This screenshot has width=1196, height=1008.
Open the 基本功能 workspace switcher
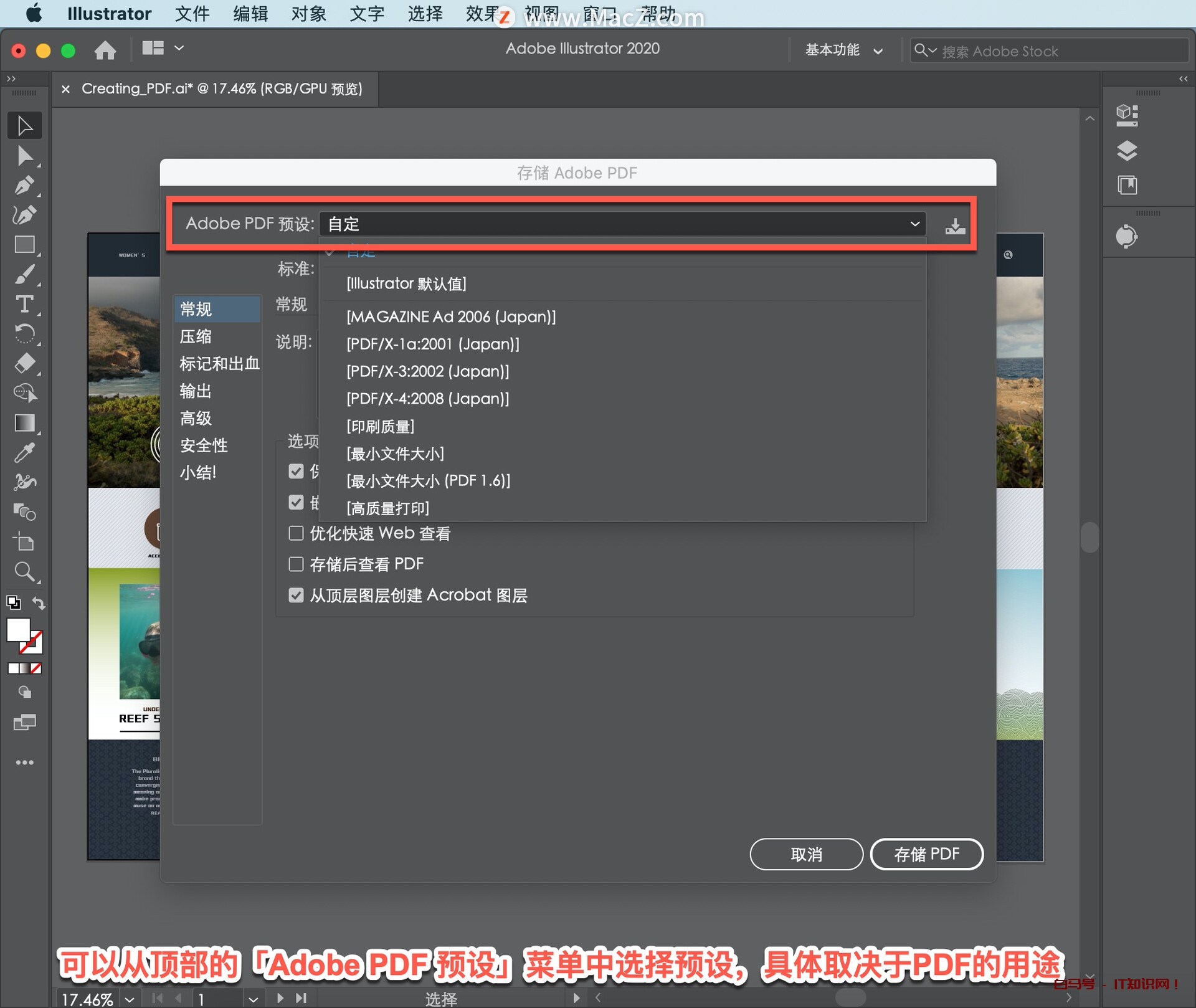(843, 50)
